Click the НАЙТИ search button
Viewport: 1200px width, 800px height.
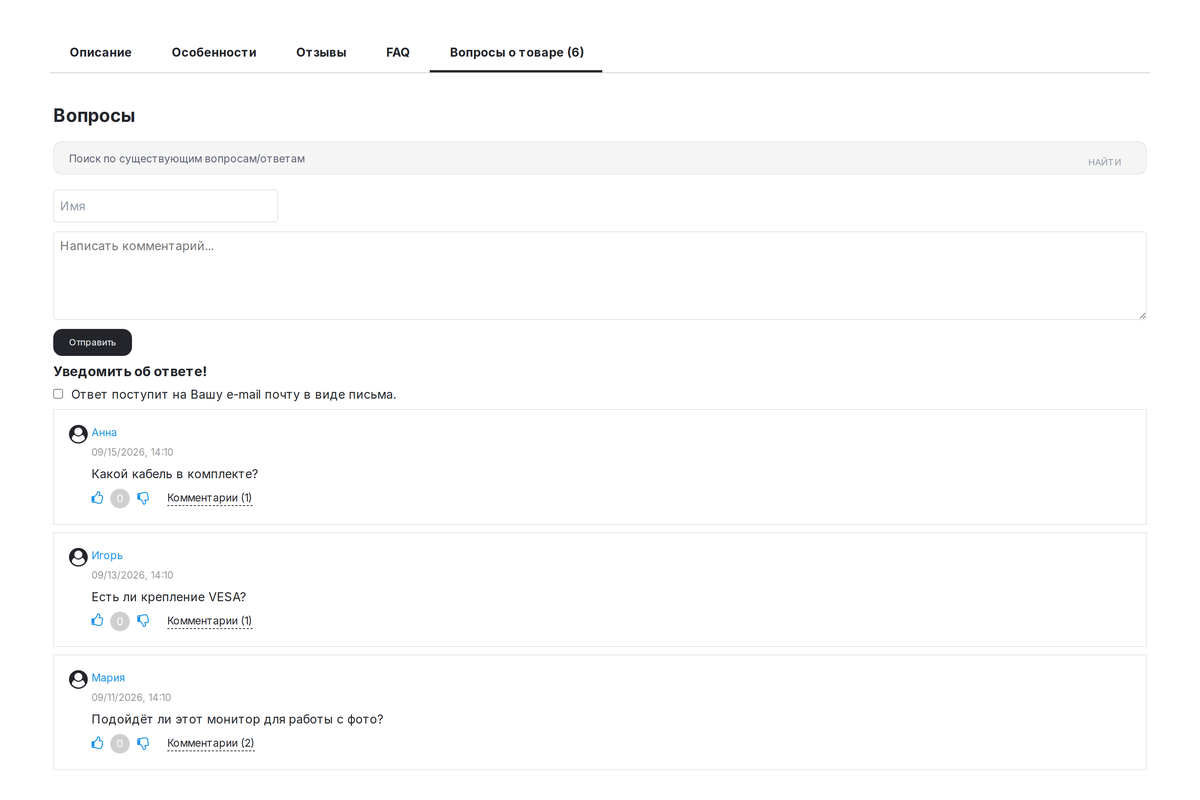point(1104,162)
